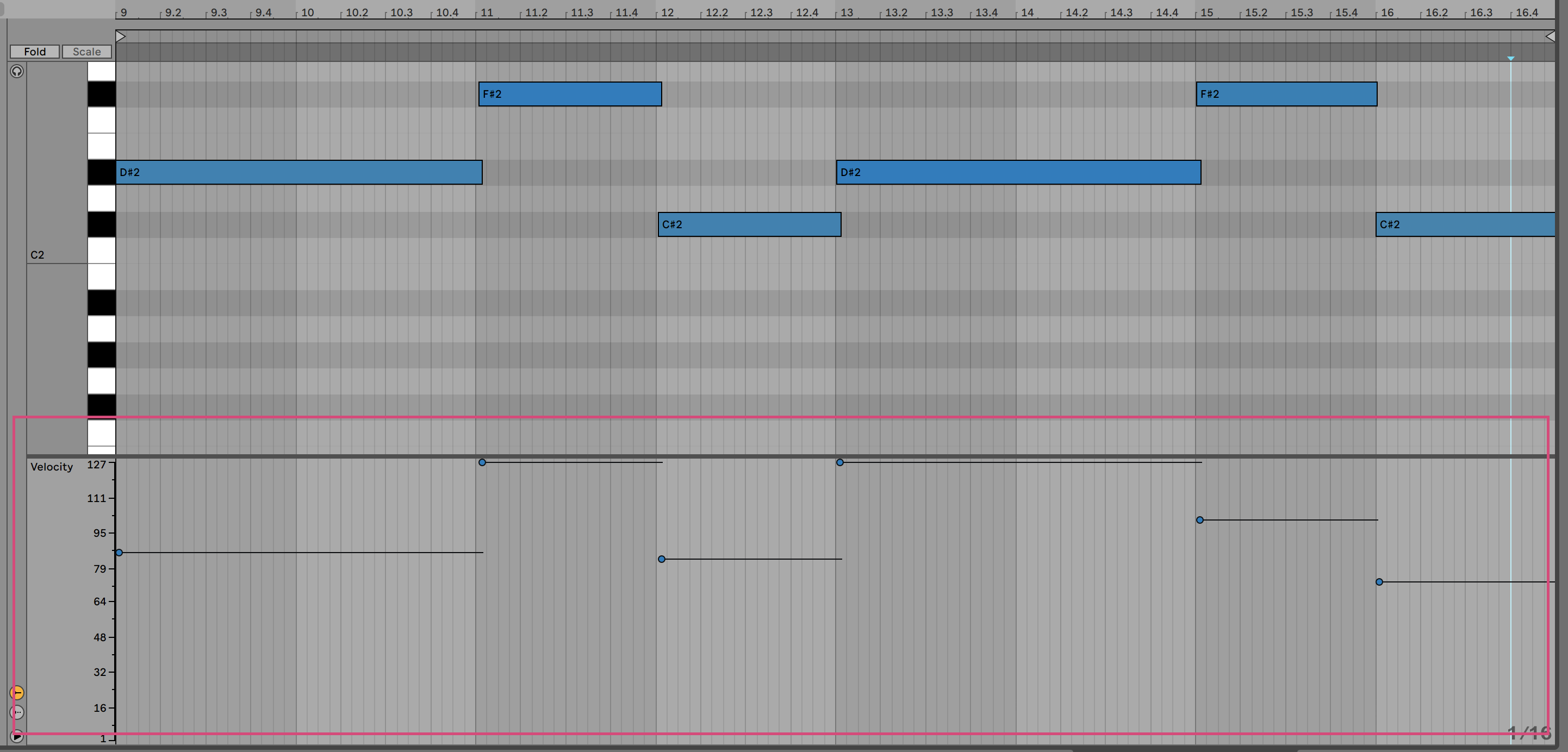Click bar 14 on the time ruler
This screenshot has width=1568, height=752.
click(x=1027, y=12)
